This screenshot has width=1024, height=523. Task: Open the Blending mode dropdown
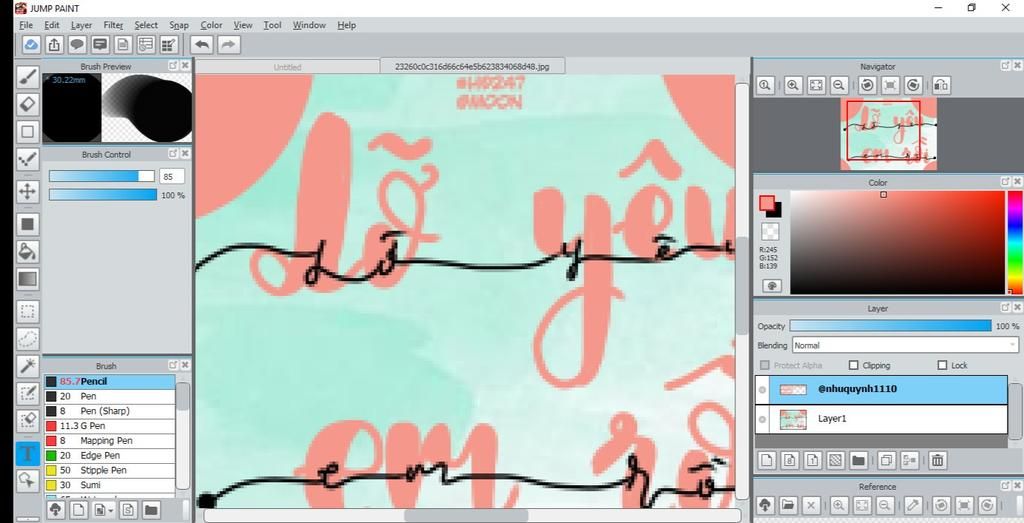(905, 345)
